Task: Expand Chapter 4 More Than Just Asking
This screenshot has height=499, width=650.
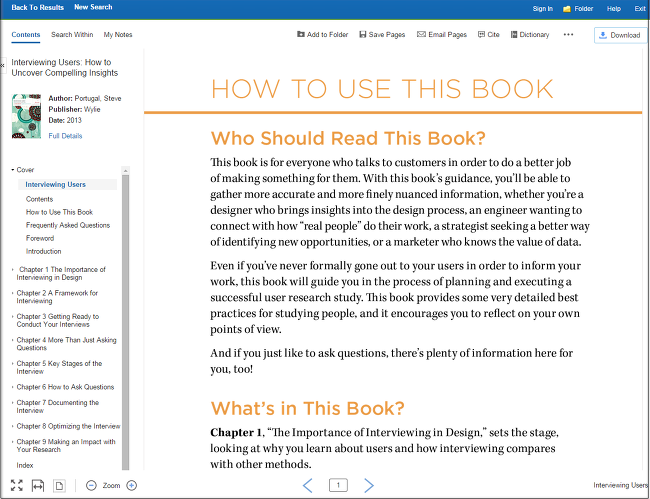Action: pyautogui.click(x=13, y=341)
